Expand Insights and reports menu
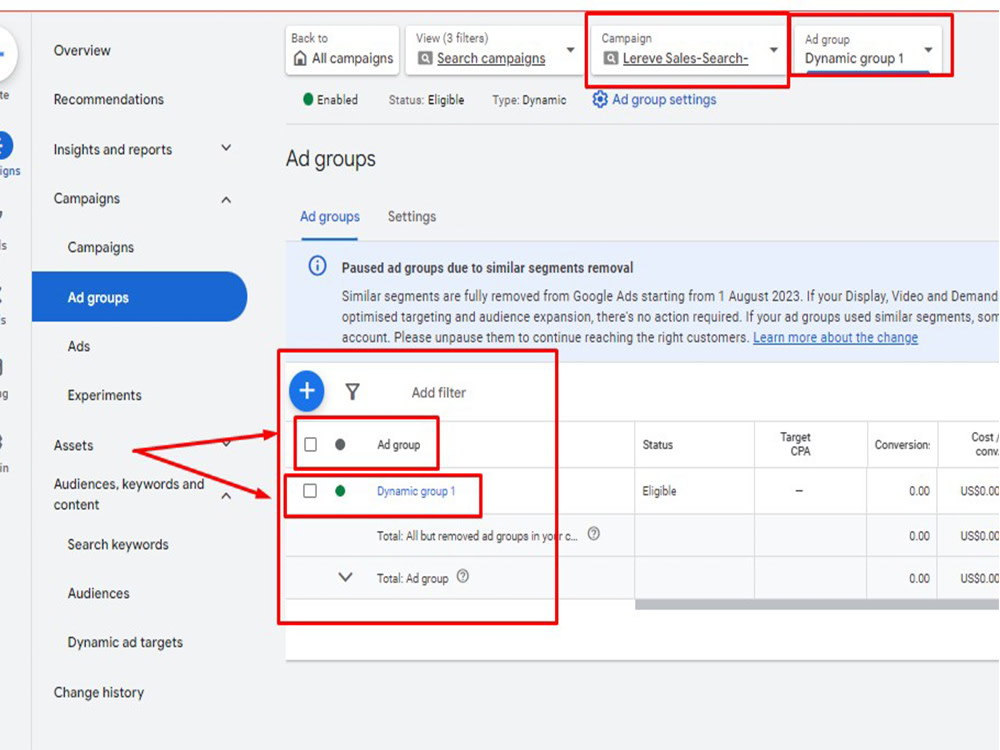The height and width of the screenshot is (750, 1000). tap(226, 149)
